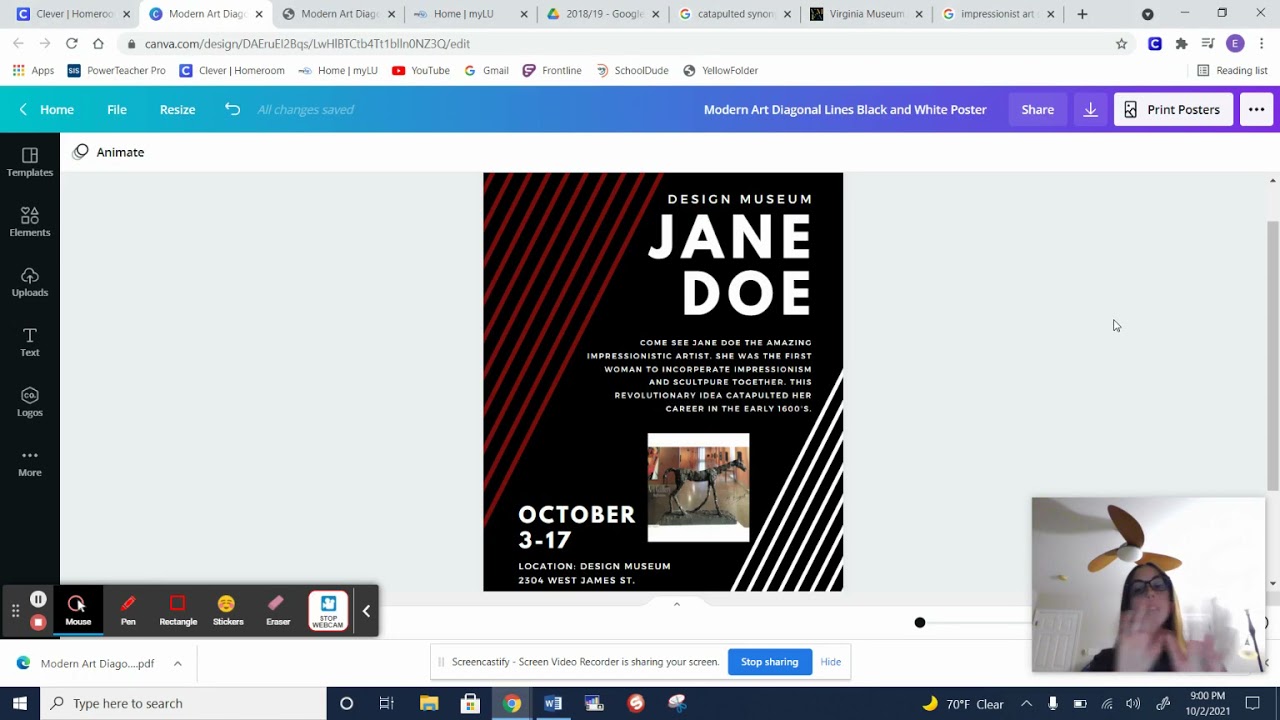1280x720 pixels.
Task: Select the JANE DOE heading on poster
Action: [730, 265]
